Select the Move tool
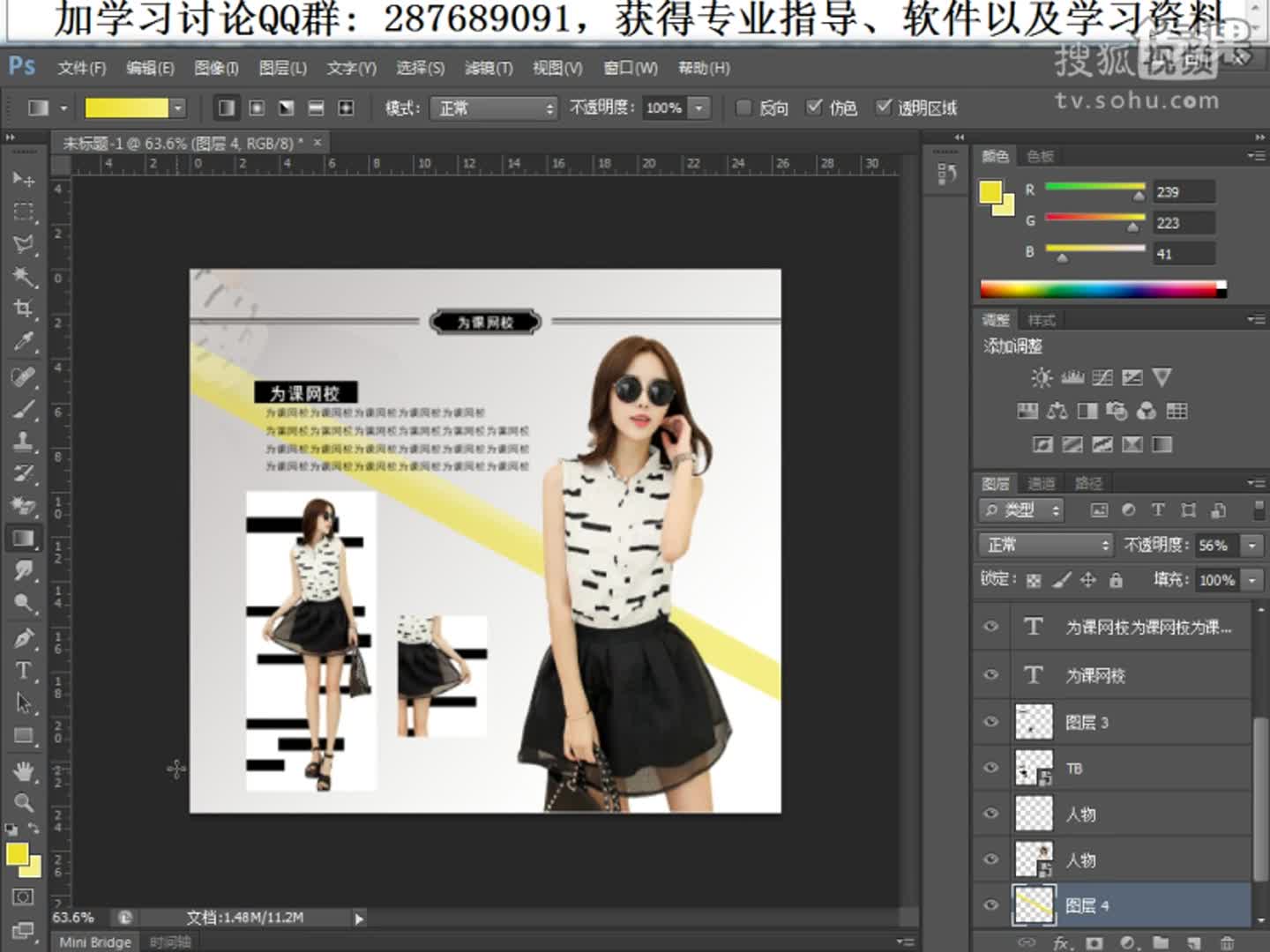Viewport: 1270px width, 952px height. pyautogui.click(x=24, y=179)
